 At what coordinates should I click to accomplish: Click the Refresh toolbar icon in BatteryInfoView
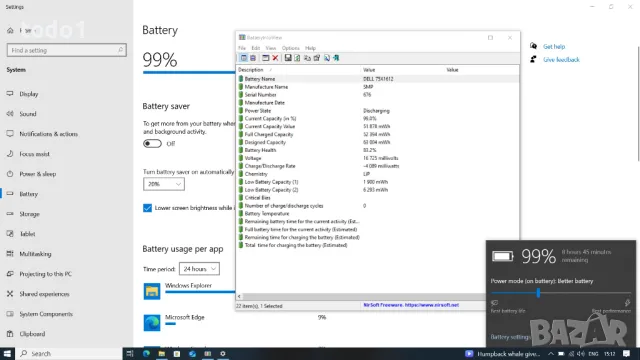pos(297,58)
